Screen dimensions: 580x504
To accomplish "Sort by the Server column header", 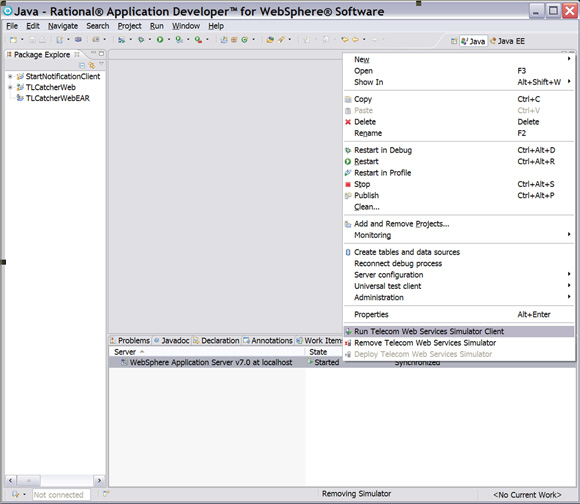I will pos(206,352).
